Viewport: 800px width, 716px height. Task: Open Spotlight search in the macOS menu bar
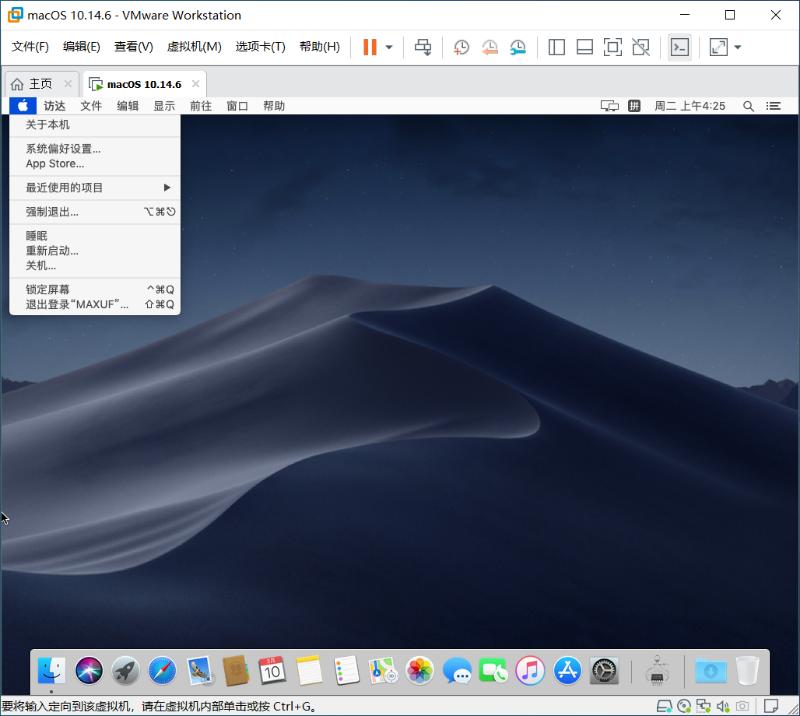748,105
